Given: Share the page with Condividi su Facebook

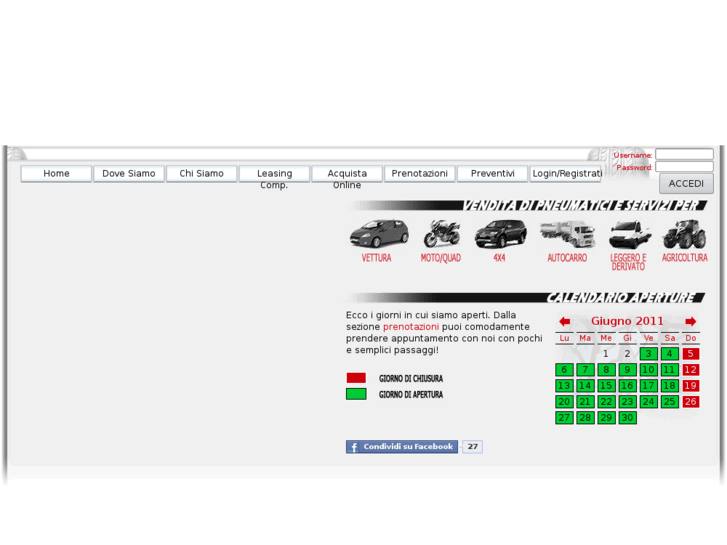Looking at the screenshot, I should click(402, 447).
